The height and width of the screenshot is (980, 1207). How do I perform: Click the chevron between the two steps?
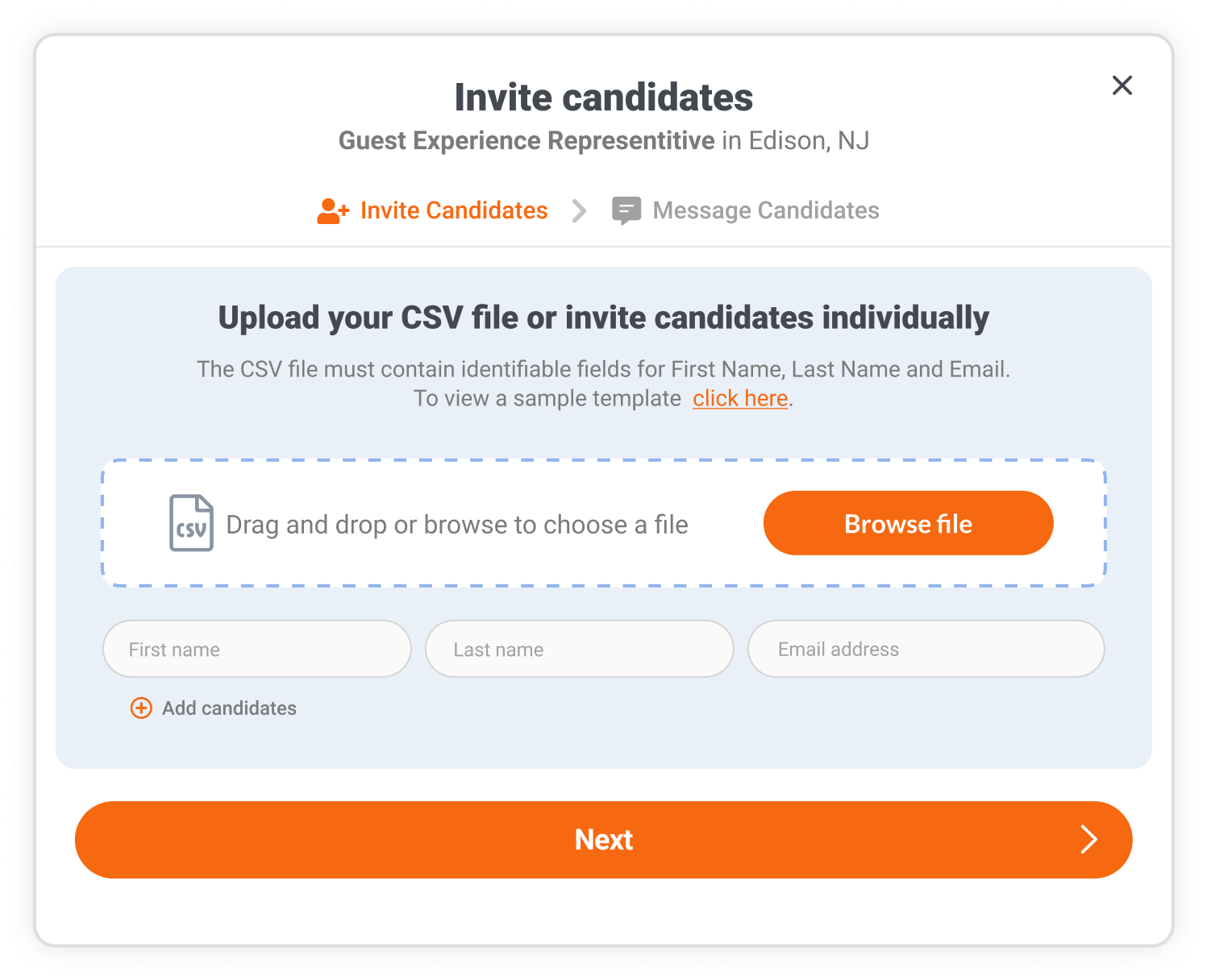click(x=579, y=211)
